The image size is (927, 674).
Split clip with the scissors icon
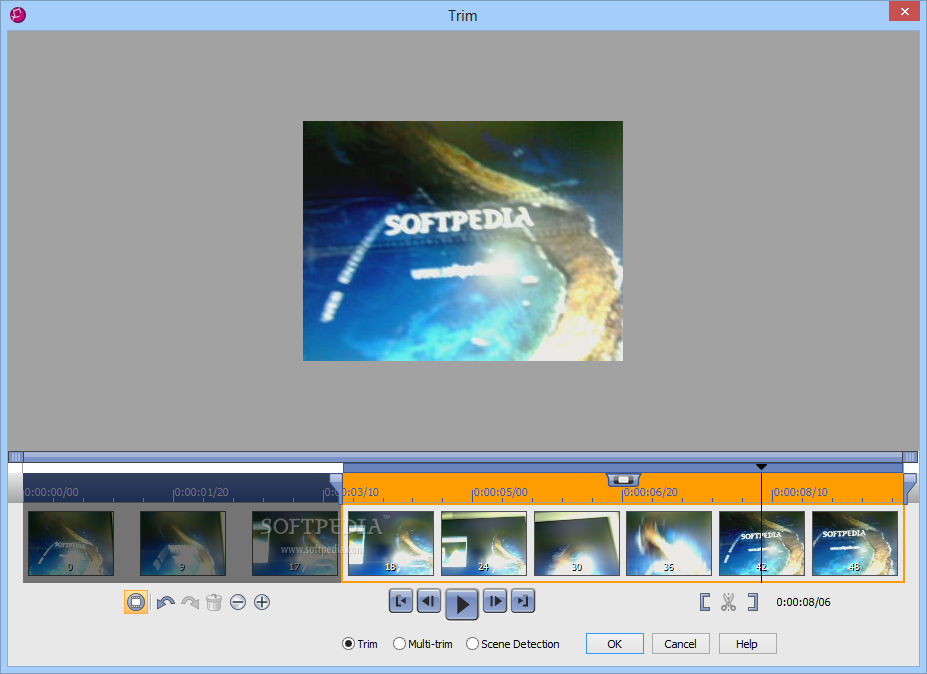click(x=728, y=602)
